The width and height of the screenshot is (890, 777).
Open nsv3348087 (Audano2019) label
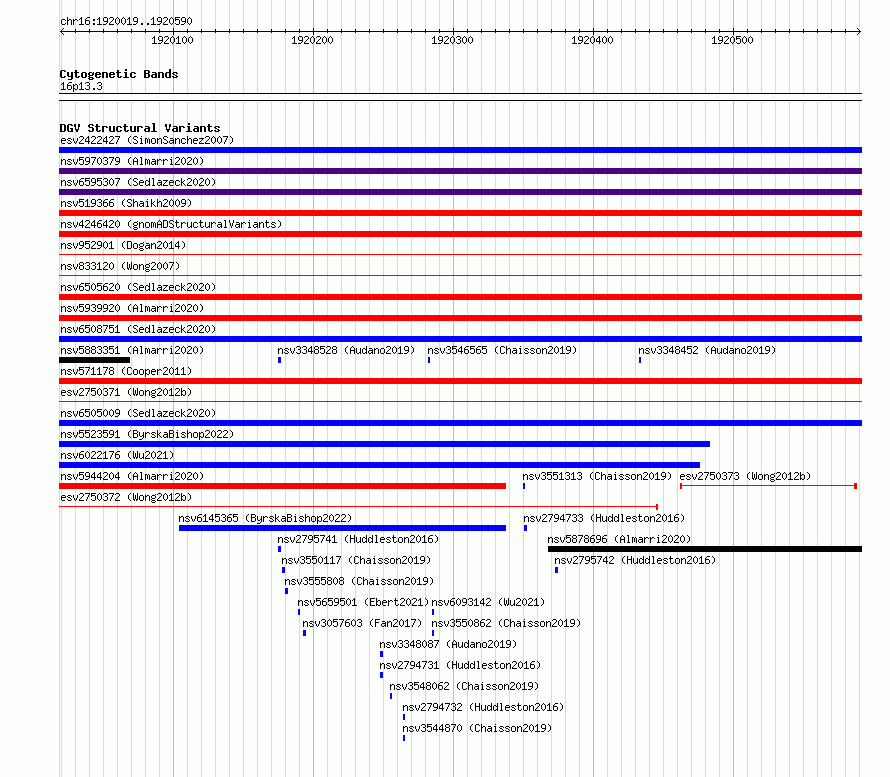click(x=448, y=644)
